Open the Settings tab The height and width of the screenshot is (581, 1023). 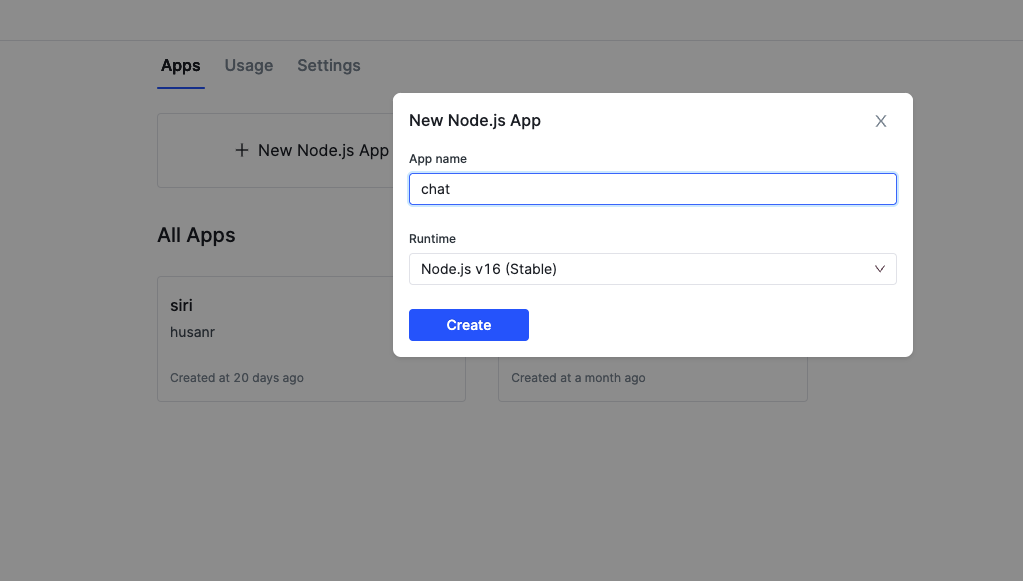[328, 65]
